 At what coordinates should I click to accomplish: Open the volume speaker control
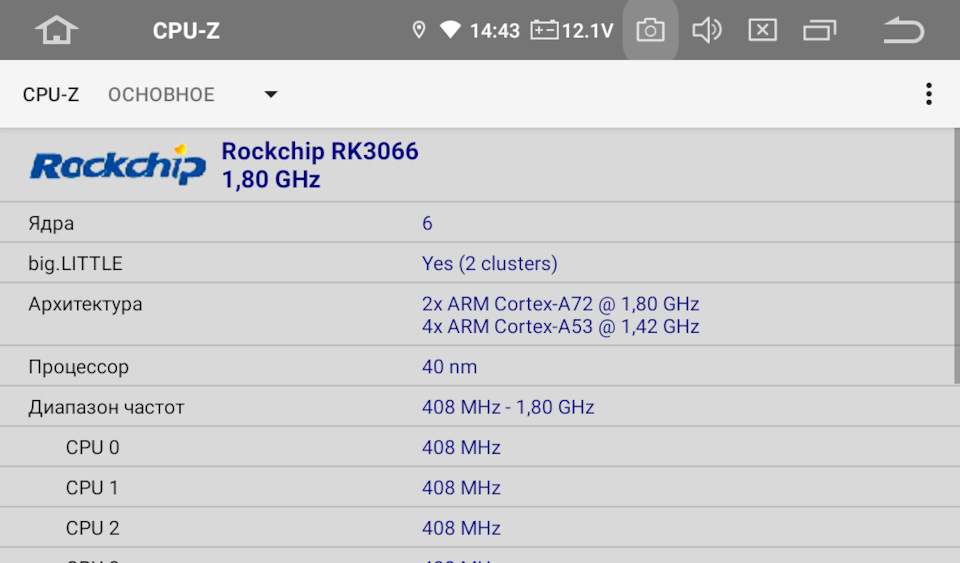coord(707,30)
